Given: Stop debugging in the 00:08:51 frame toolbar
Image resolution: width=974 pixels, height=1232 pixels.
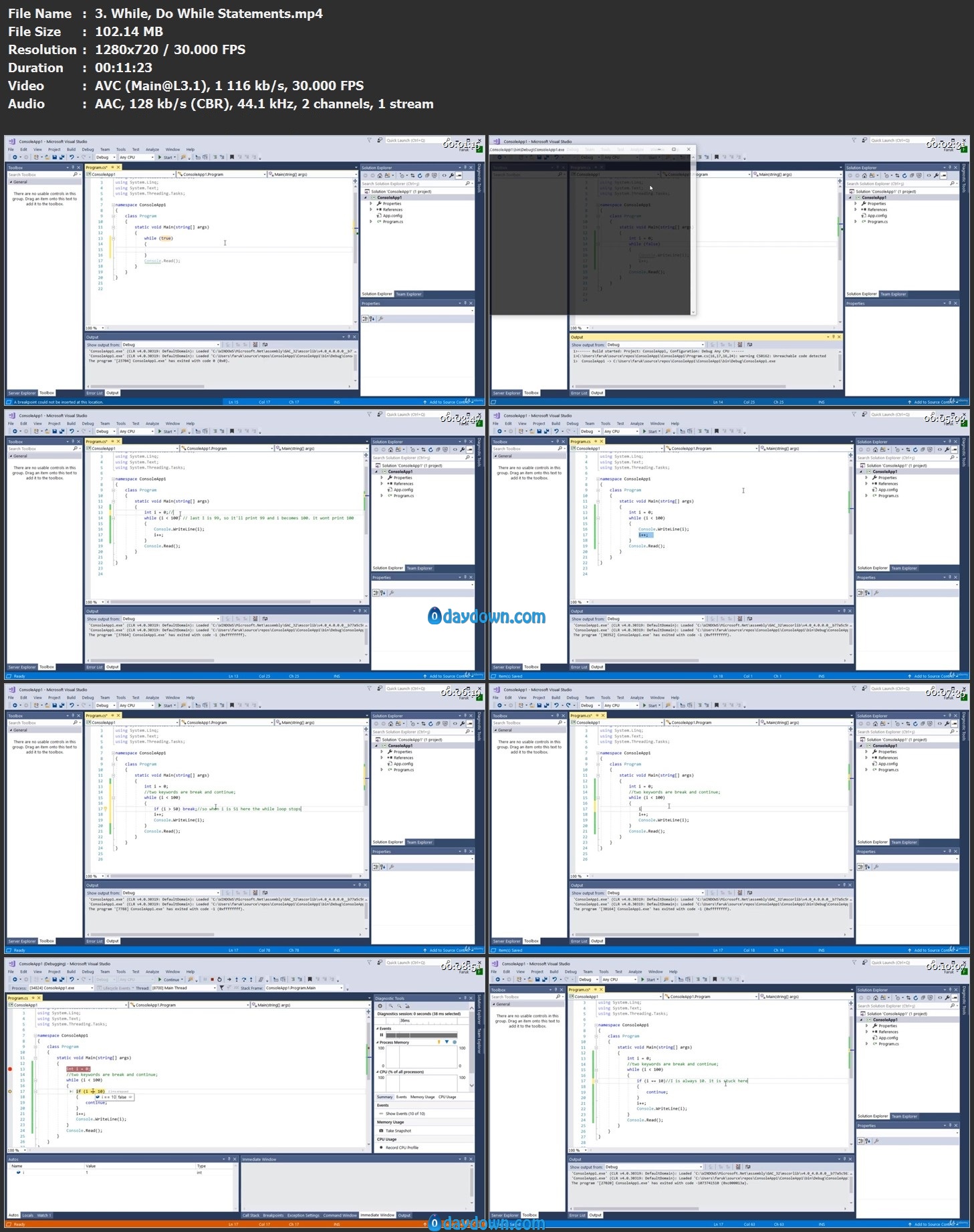Looking at the screenshot, I should tap(212, 979).
